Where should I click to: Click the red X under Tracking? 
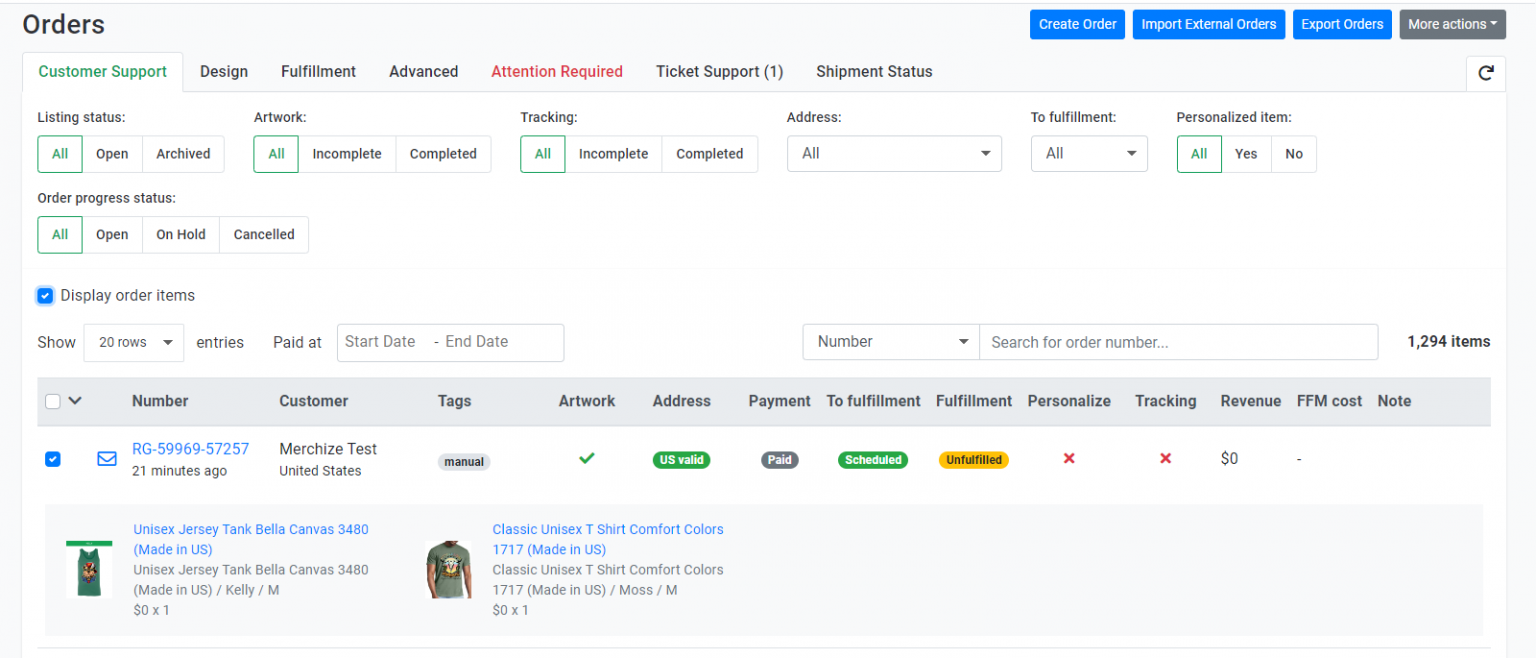1165,458
